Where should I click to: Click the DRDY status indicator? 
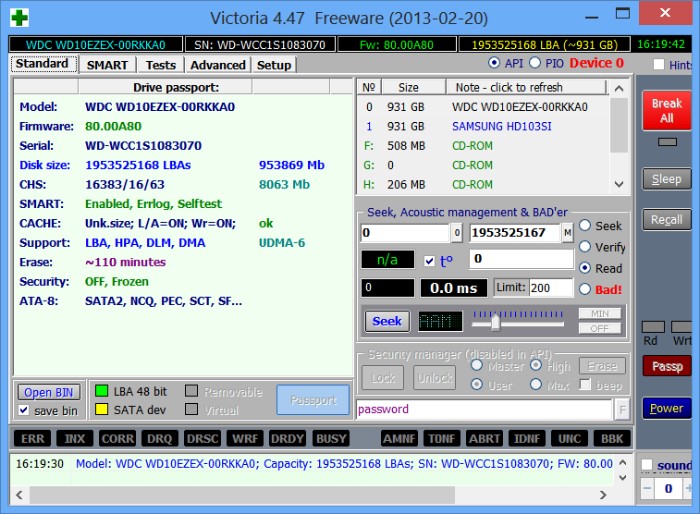click(287, 439)
